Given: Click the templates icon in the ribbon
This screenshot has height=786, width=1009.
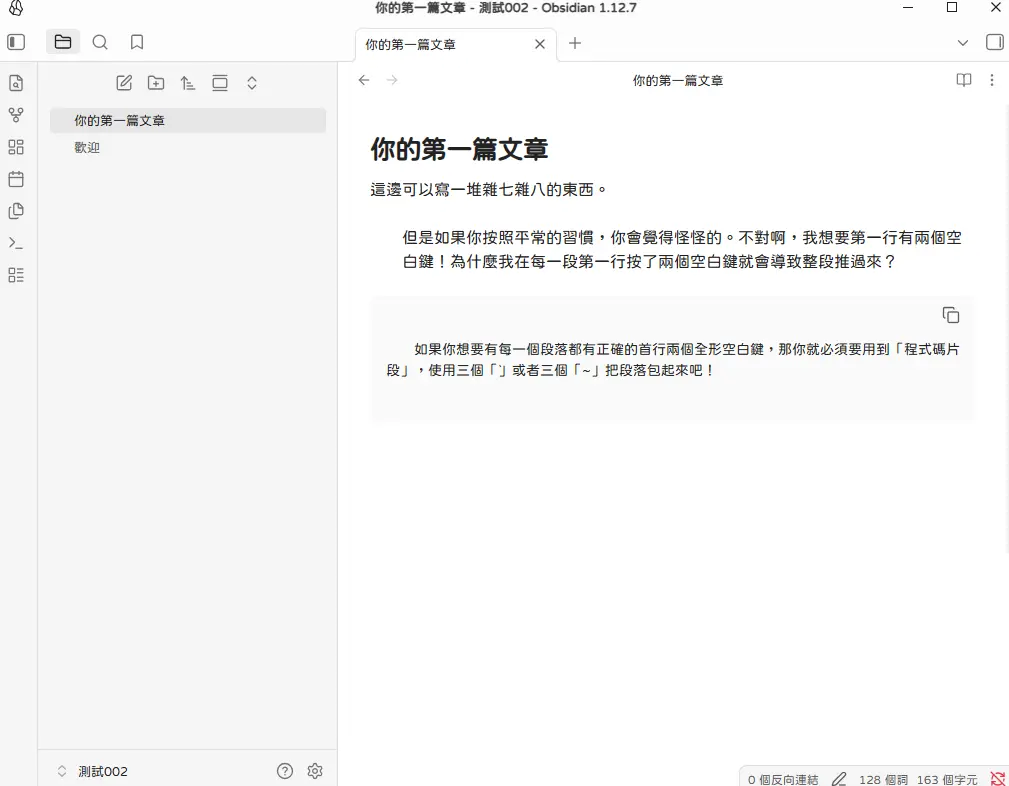Looking at the screenshot, I should tap(15, 211).
